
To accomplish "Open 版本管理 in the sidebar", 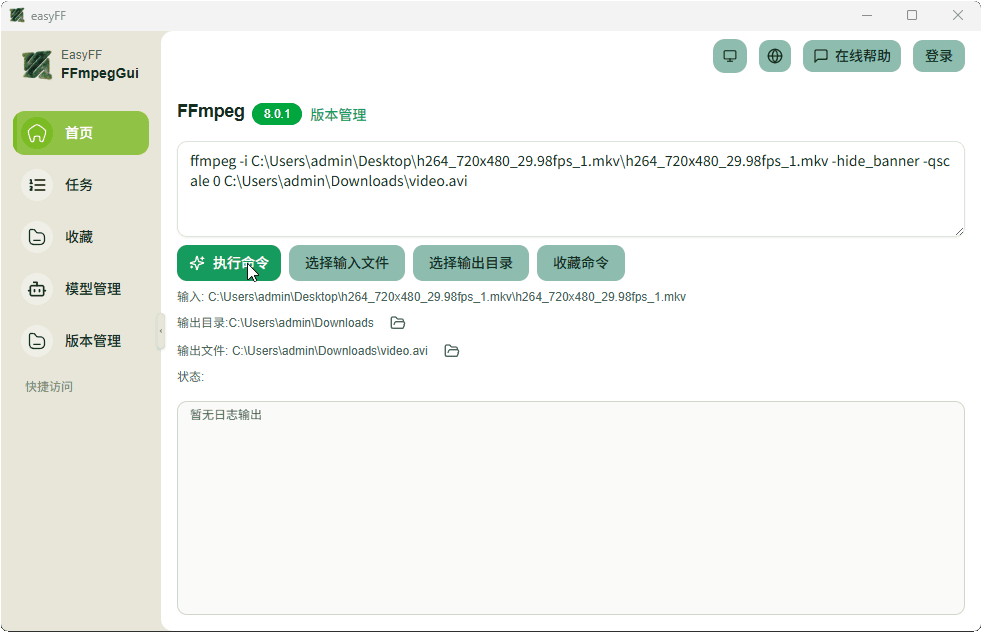I will [81, 341].
